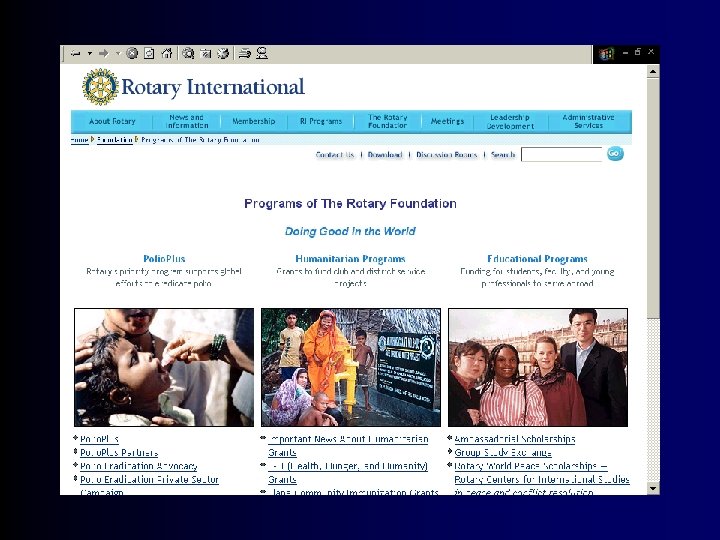
Task: Open the Administrative Services menu
Action: pos(588,121)
